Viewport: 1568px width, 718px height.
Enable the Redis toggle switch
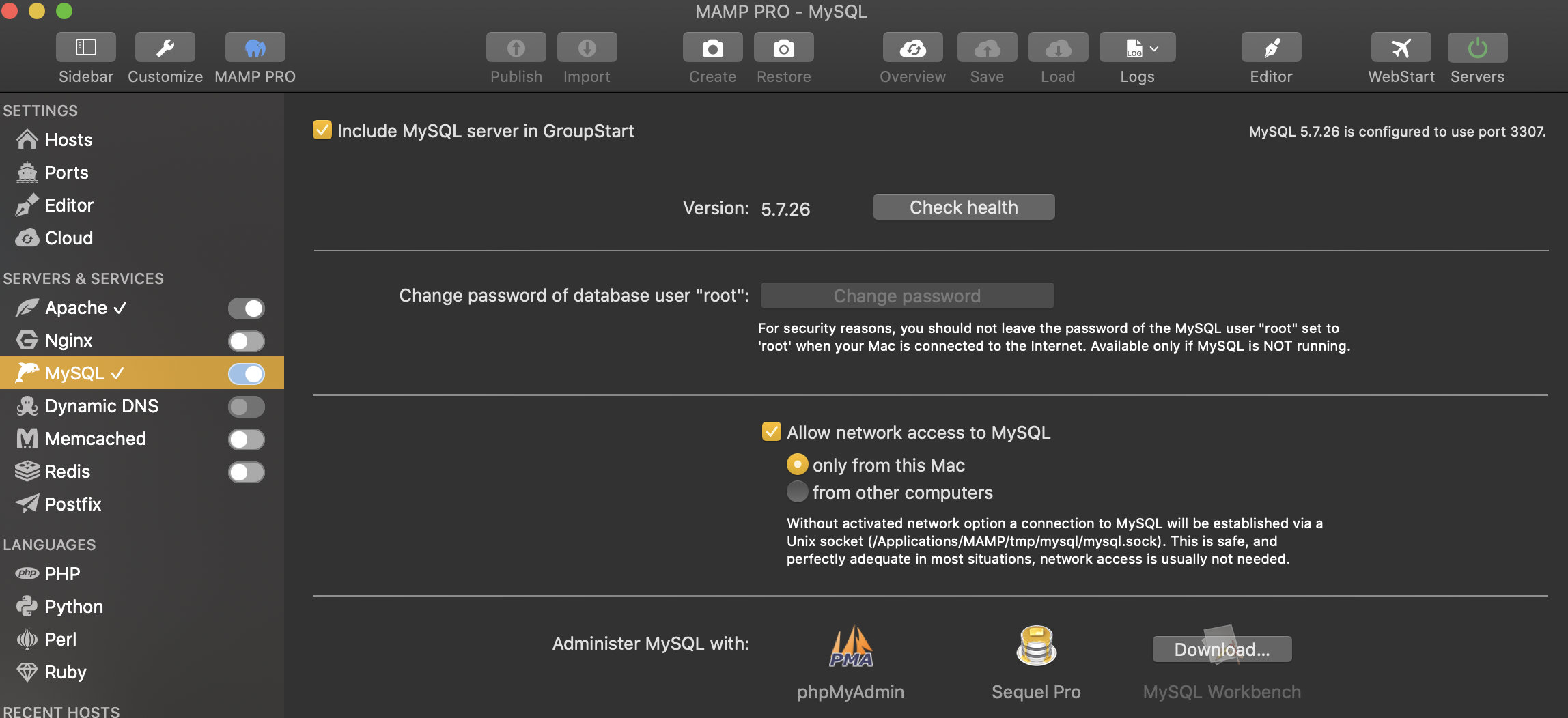[247, 472]
